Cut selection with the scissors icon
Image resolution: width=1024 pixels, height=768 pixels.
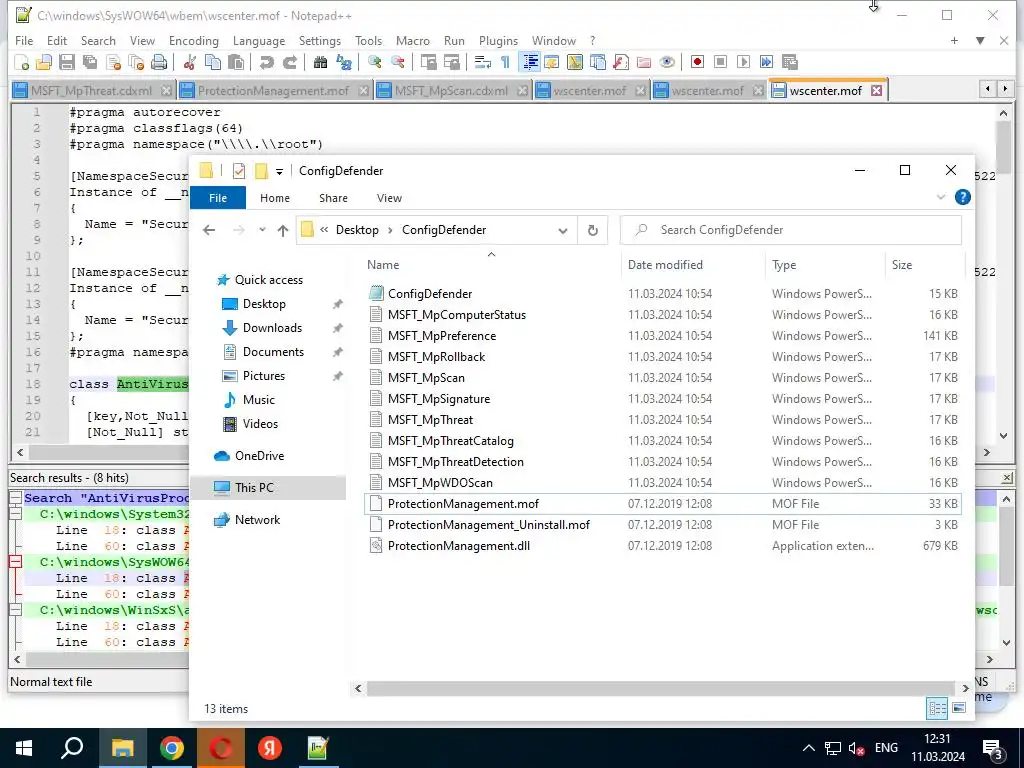[x=190, y=63]
